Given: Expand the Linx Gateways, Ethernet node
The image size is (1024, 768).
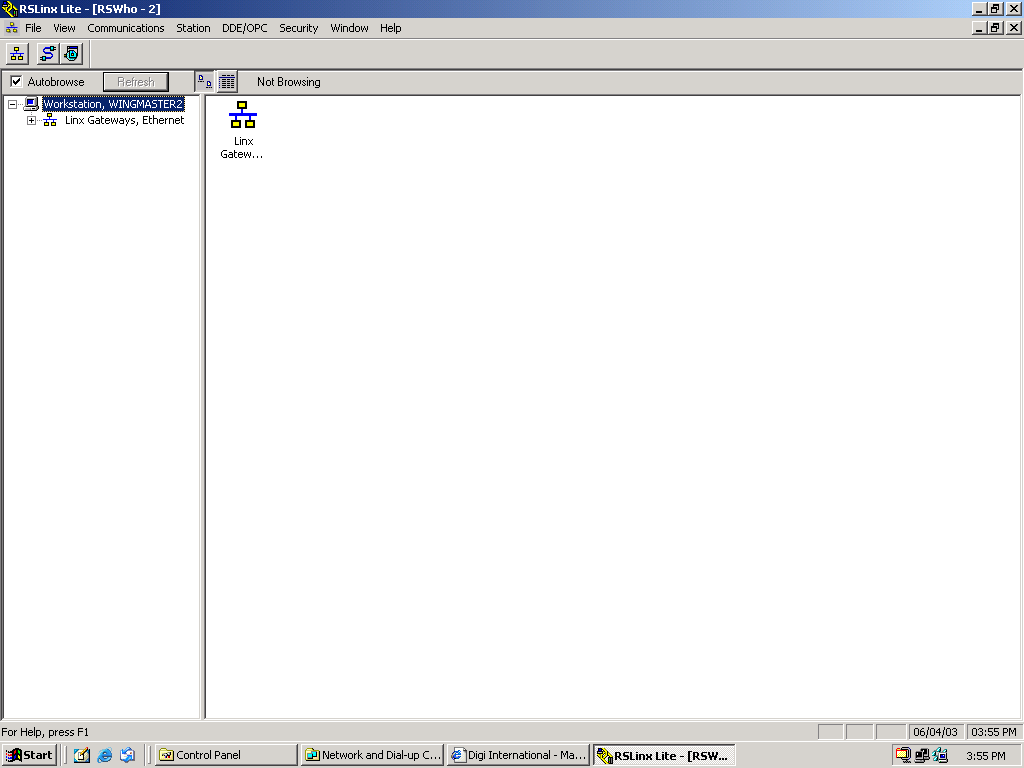Looking at the screenshot, I should tap(32, 120).
